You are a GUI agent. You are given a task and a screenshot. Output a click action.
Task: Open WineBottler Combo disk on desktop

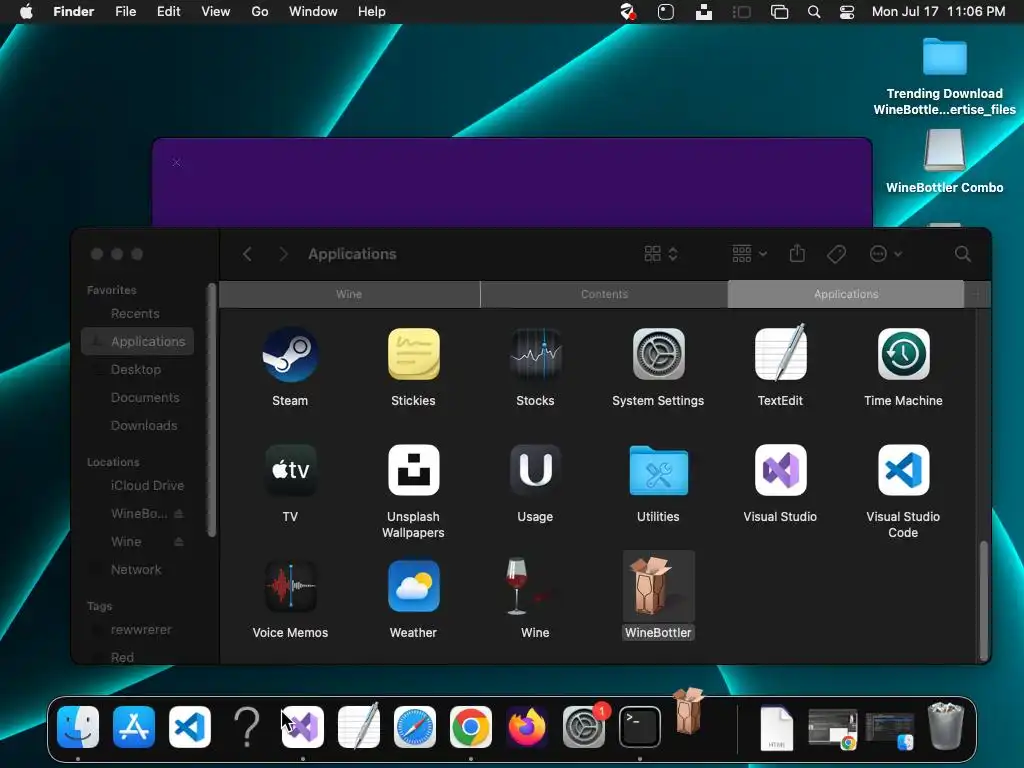(944, 151)
